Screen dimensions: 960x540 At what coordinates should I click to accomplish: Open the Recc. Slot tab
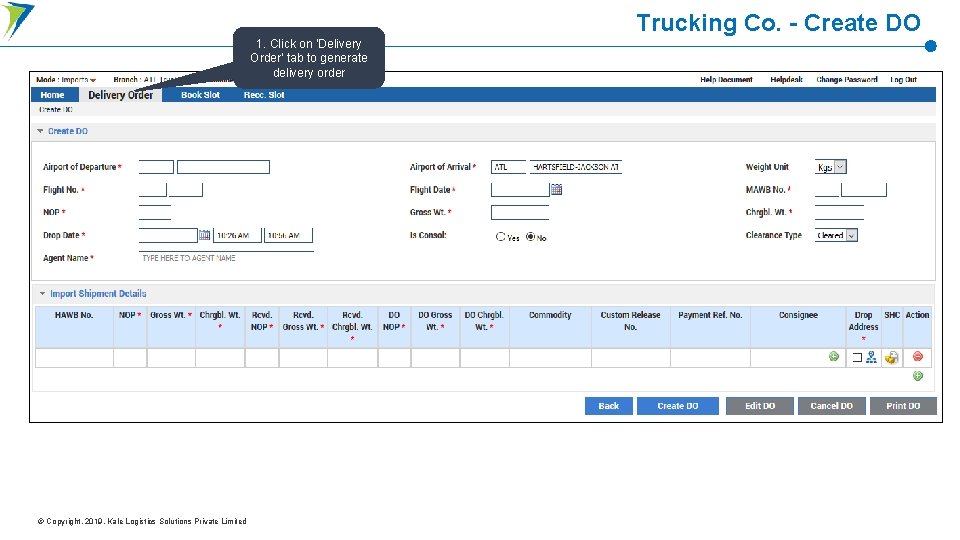[264, 95]
